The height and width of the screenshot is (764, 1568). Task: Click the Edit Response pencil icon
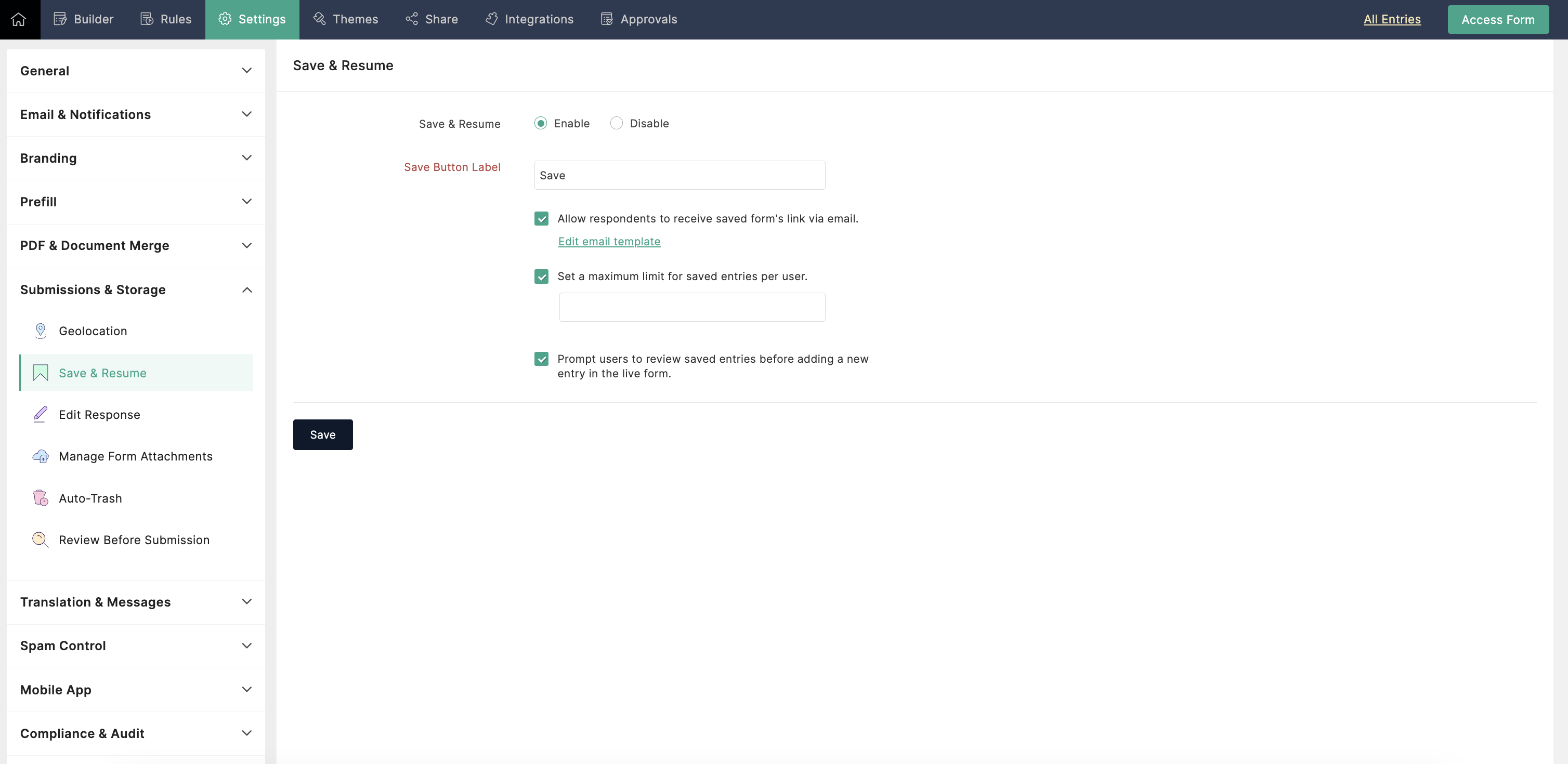click(40, 414)
